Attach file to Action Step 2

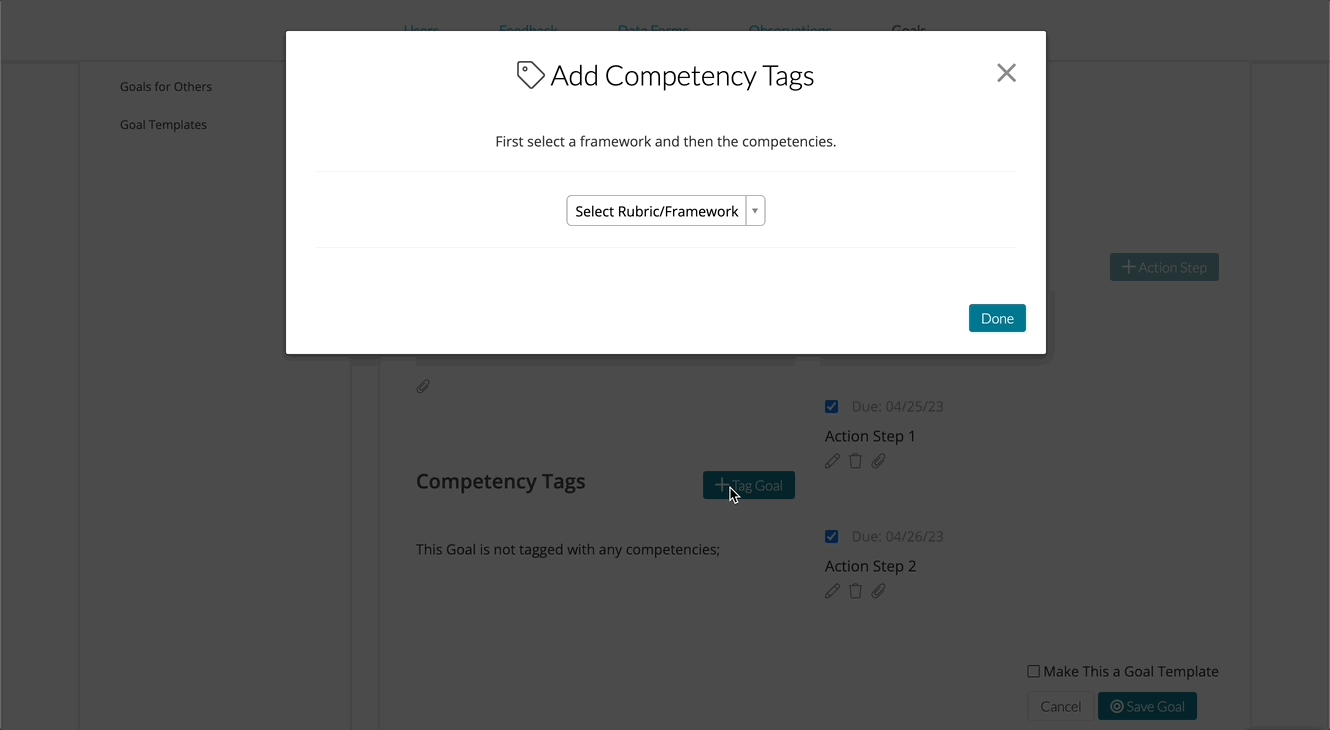pos(878,591)
